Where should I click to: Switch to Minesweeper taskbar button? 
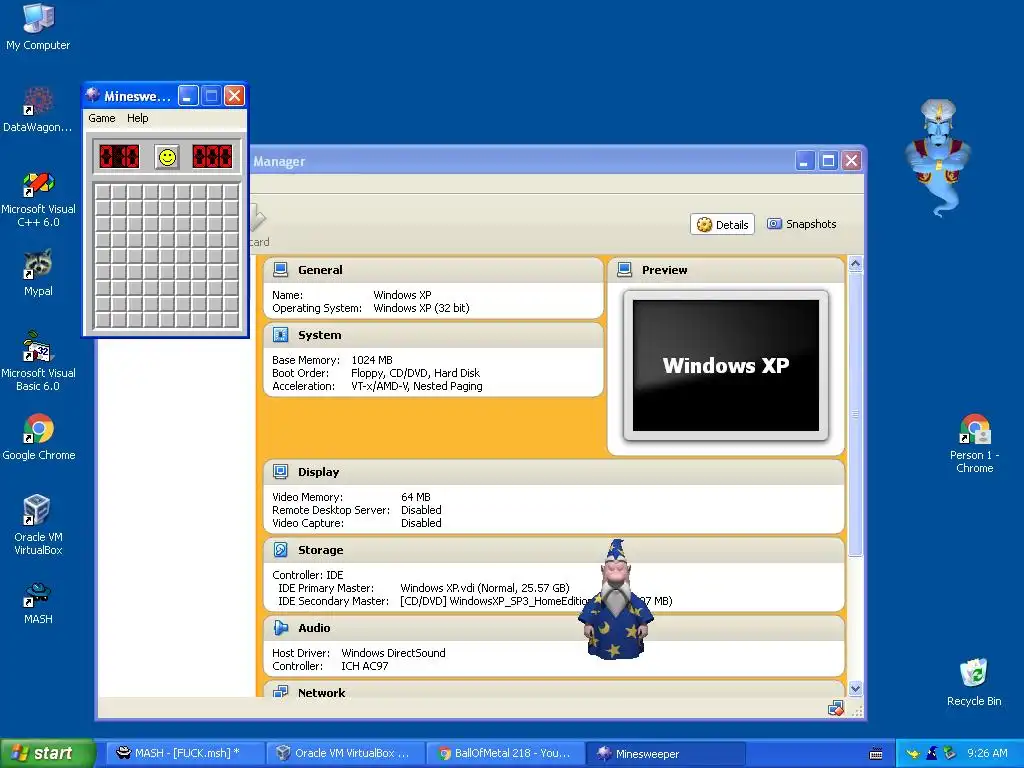coord(665,754)
